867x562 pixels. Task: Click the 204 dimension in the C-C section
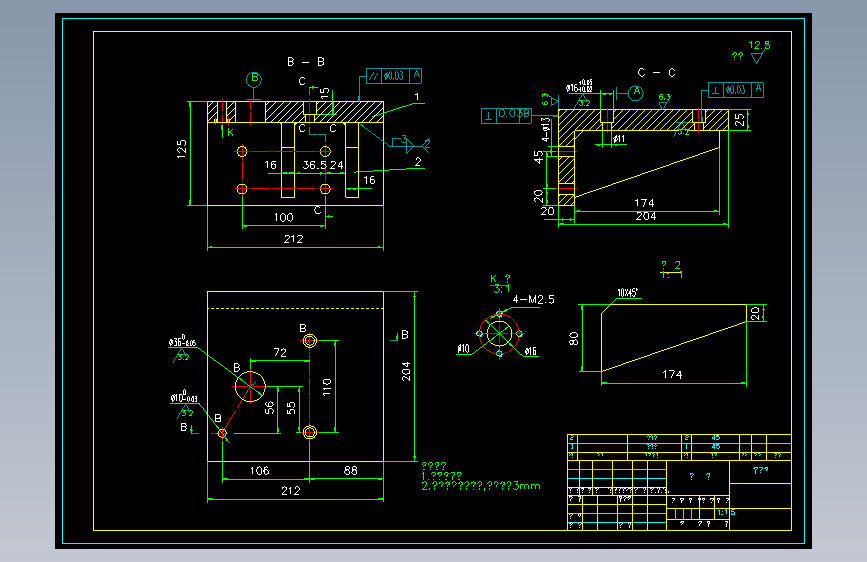[646, 216]
